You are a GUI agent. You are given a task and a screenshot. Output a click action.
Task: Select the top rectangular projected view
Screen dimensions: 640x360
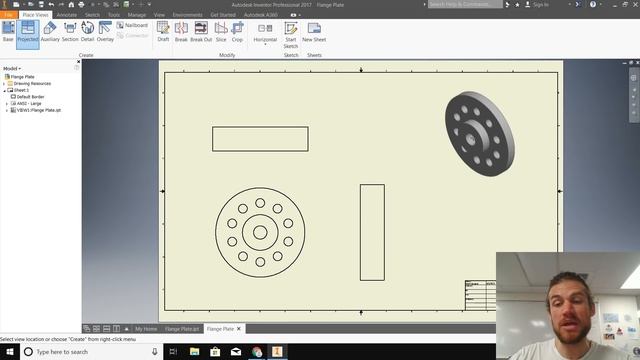pos(260,139)
